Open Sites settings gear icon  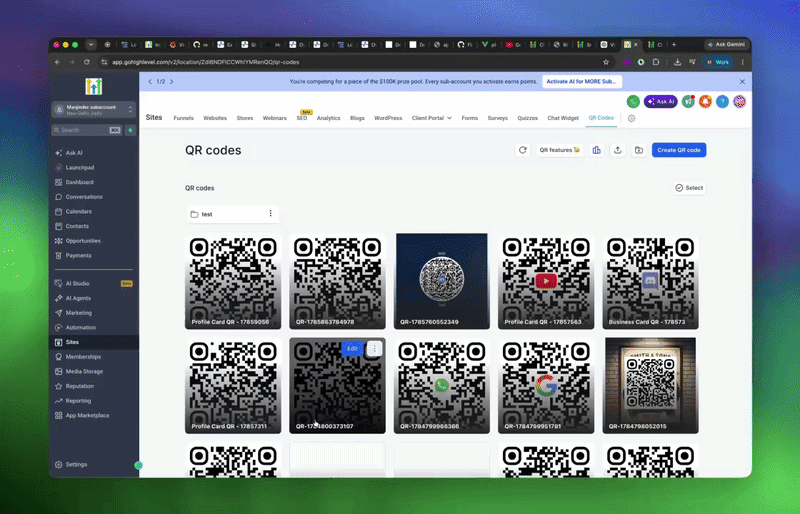point(632,118)
